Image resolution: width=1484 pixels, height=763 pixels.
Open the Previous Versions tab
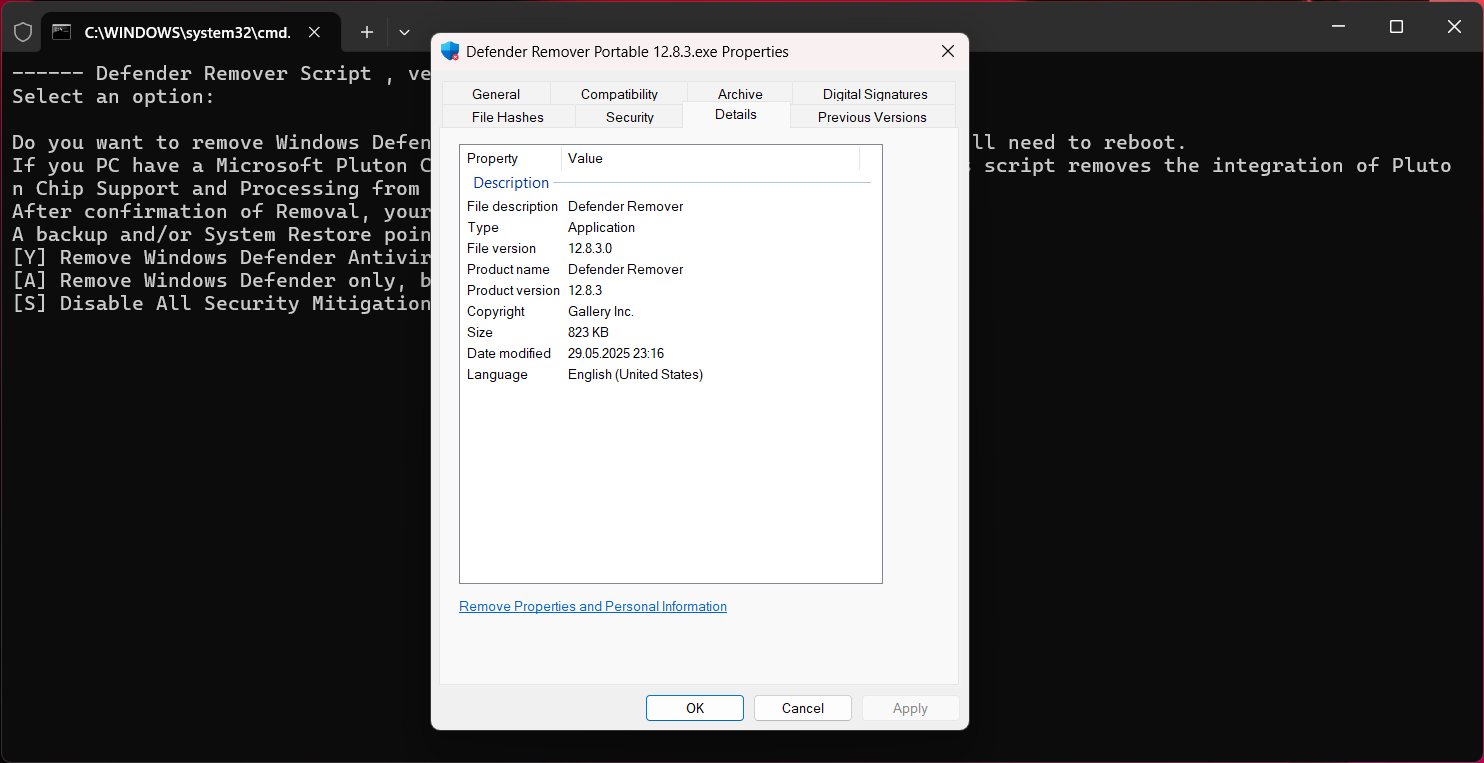tap(872, 117)
